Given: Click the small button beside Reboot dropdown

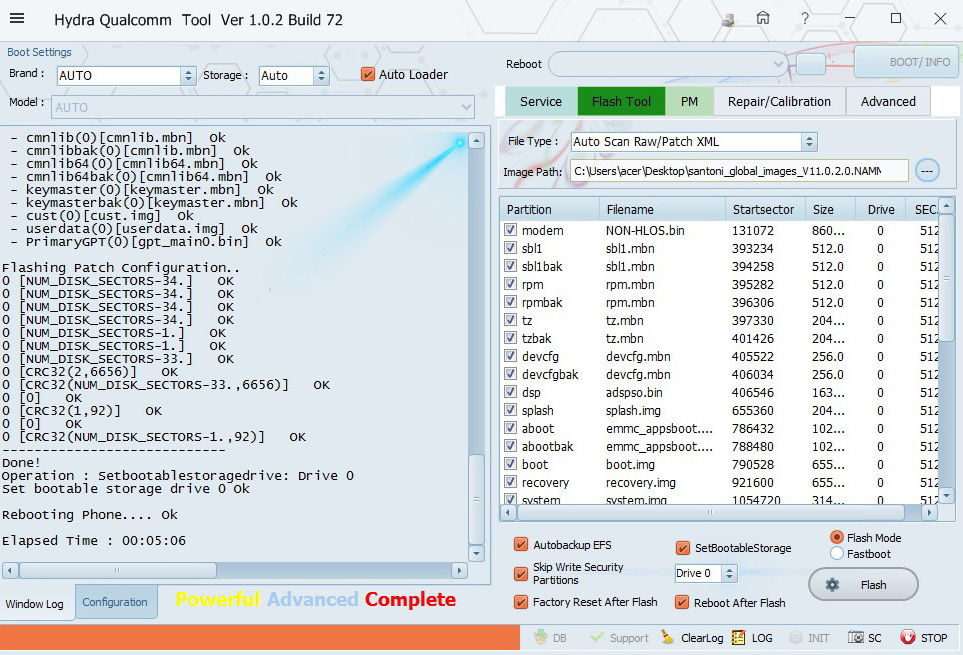Looking at the screenshot, I should 811,64.
